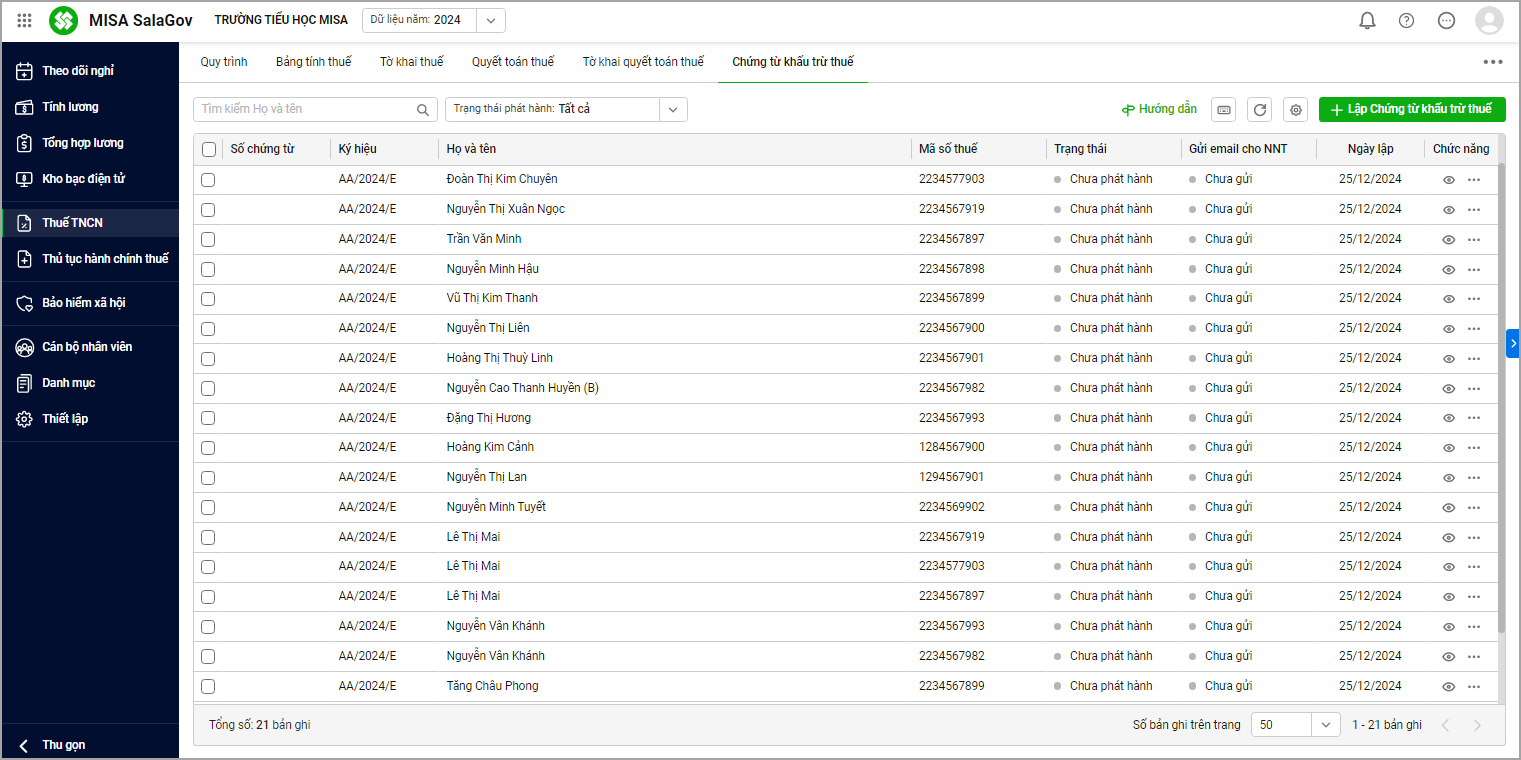Open more options for Đoàn Thị Kim Chuyên
The height and width of the screenshot is (760, 1521).
tap(1473, 180)
